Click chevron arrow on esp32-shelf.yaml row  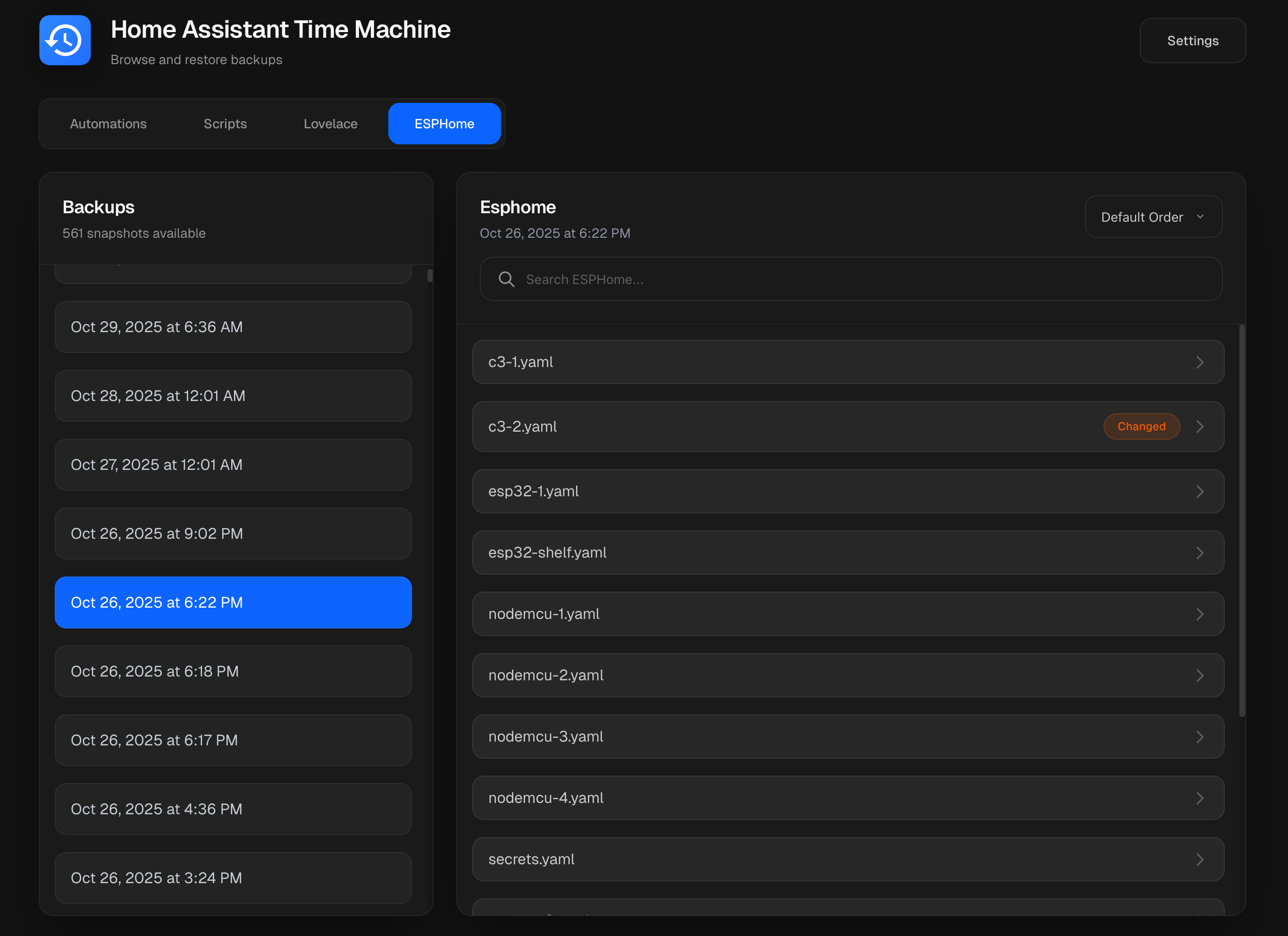1199,552
